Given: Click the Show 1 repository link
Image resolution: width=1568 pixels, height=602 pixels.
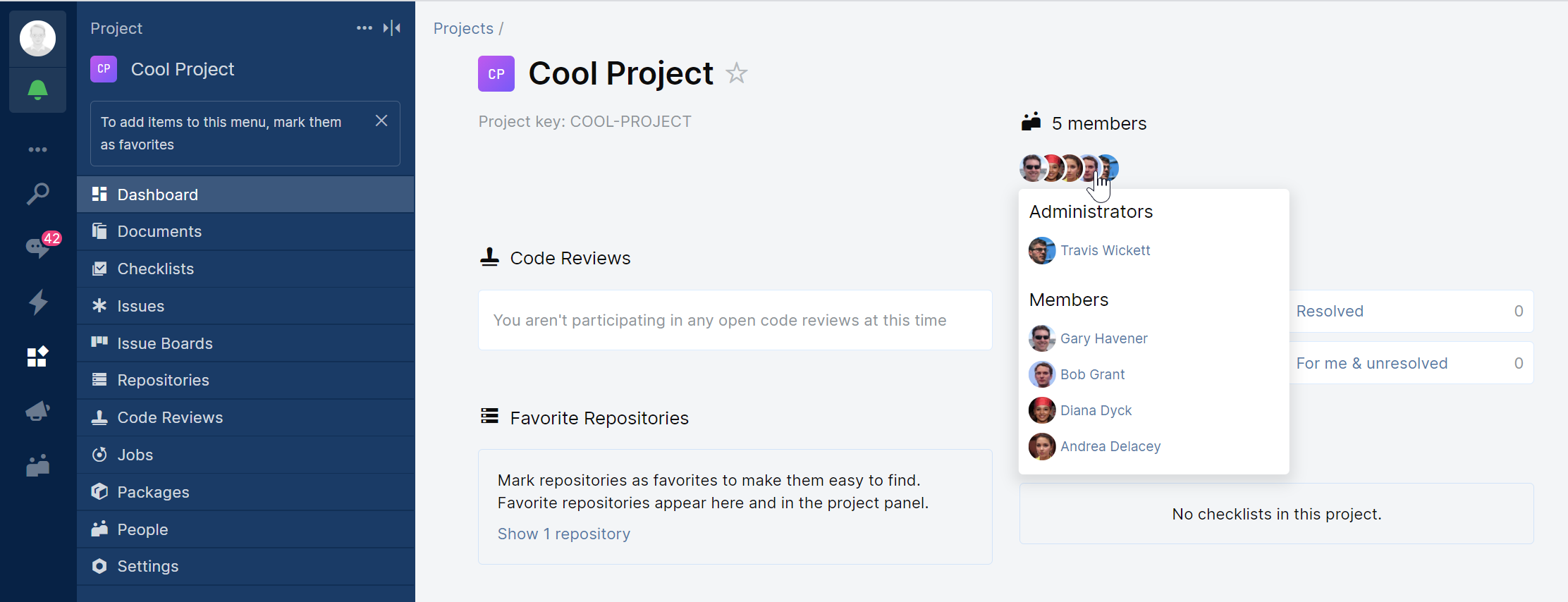Looking at the screenshot, I should point(563,534).
